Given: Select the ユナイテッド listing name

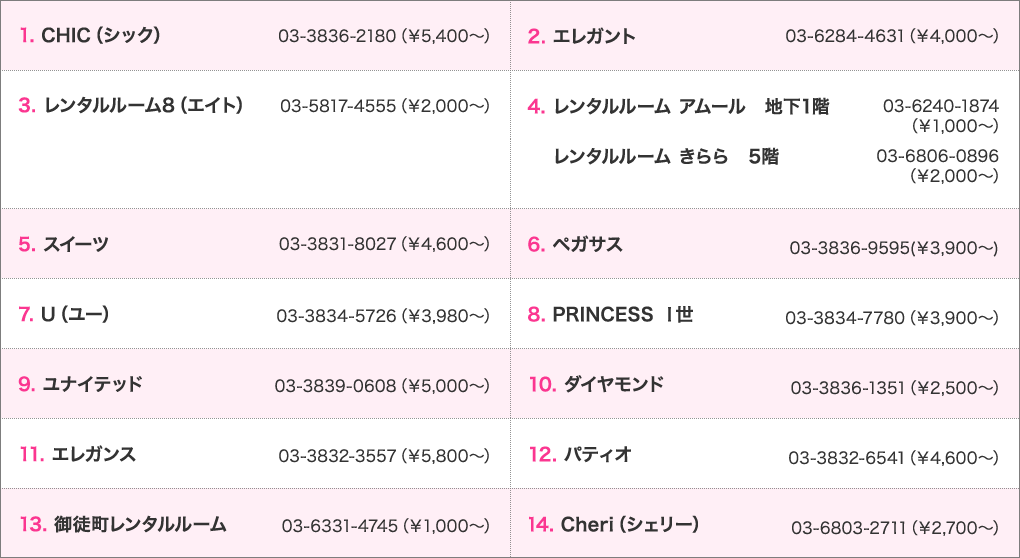Looking at the screenshot, I should click(93, 384).
